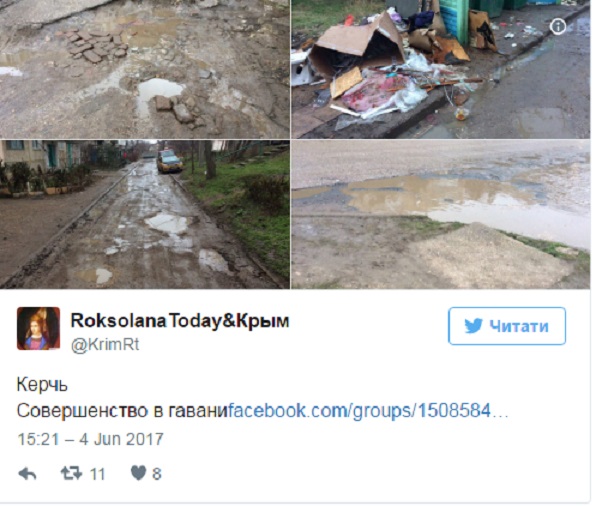Click the retweet icon
The height and width of the screenshot is (506, 596).
point(71,473)
